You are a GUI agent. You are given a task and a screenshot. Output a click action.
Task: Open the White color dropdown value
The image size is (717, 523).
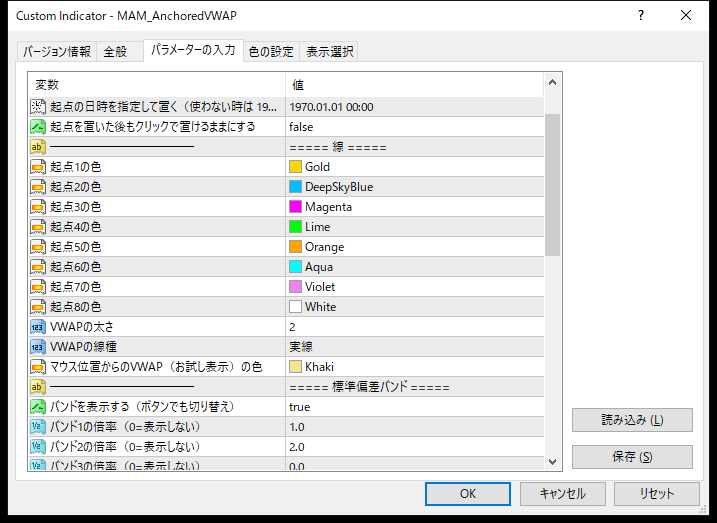coord(414,307)
